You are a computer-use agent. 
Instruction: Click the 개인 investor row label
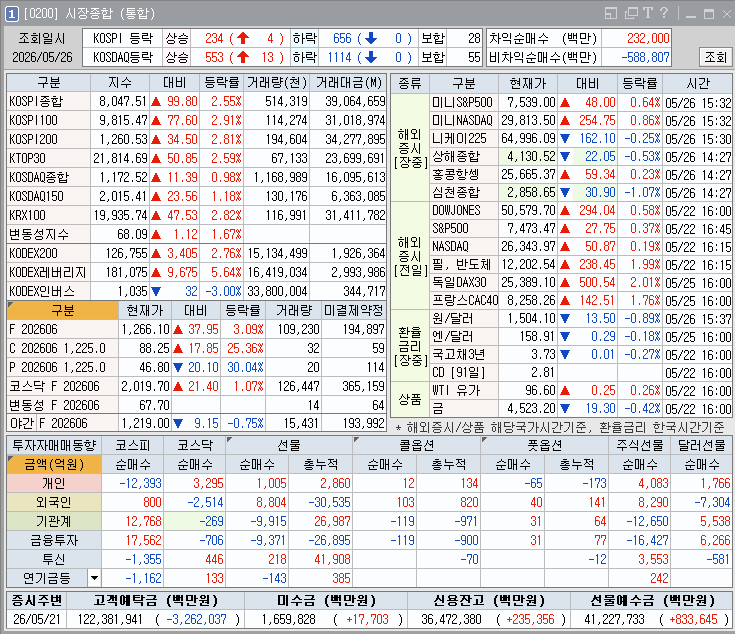pos(54,483)
